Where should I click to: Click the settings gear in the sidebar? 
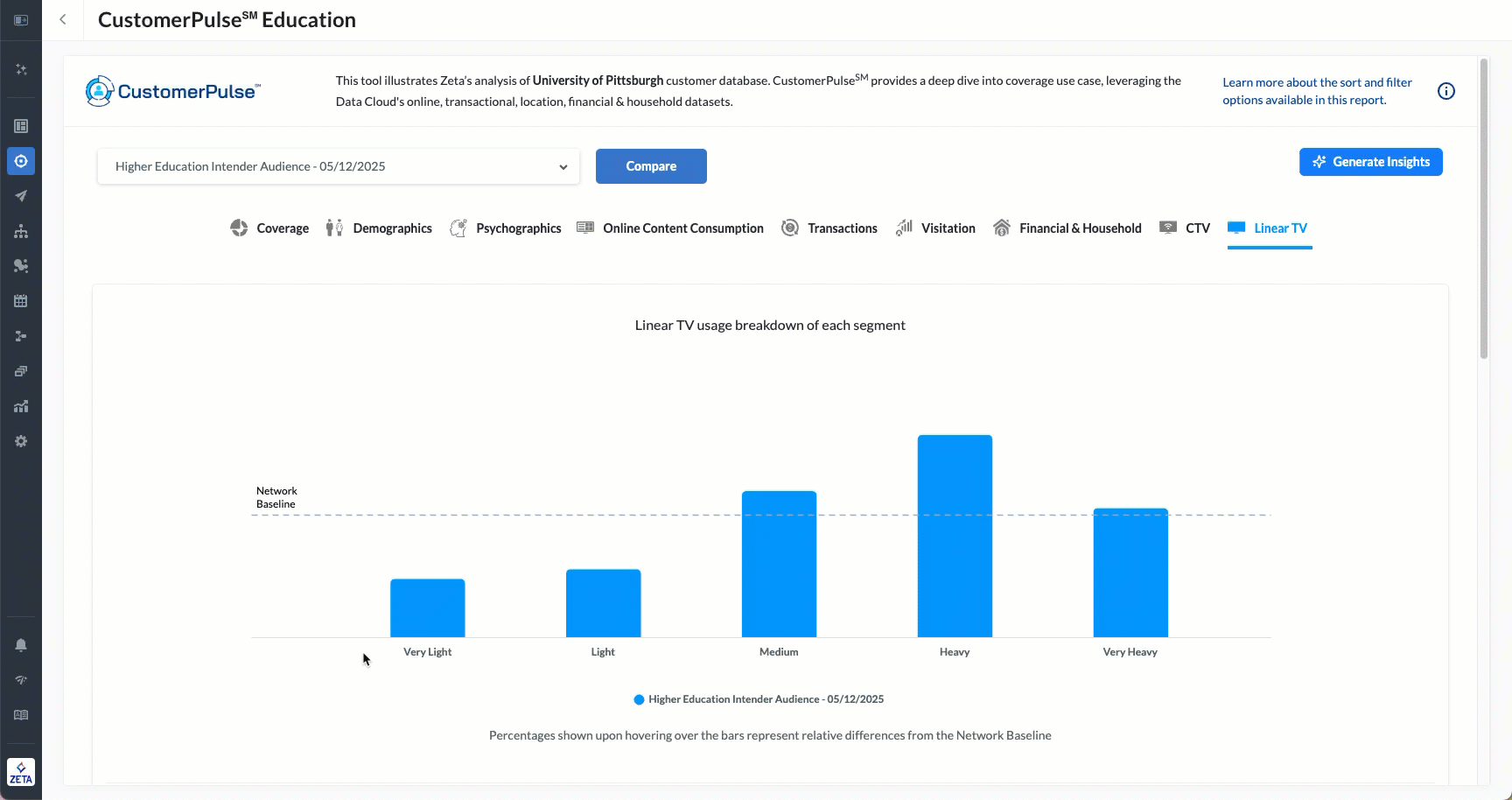point(21,441)
